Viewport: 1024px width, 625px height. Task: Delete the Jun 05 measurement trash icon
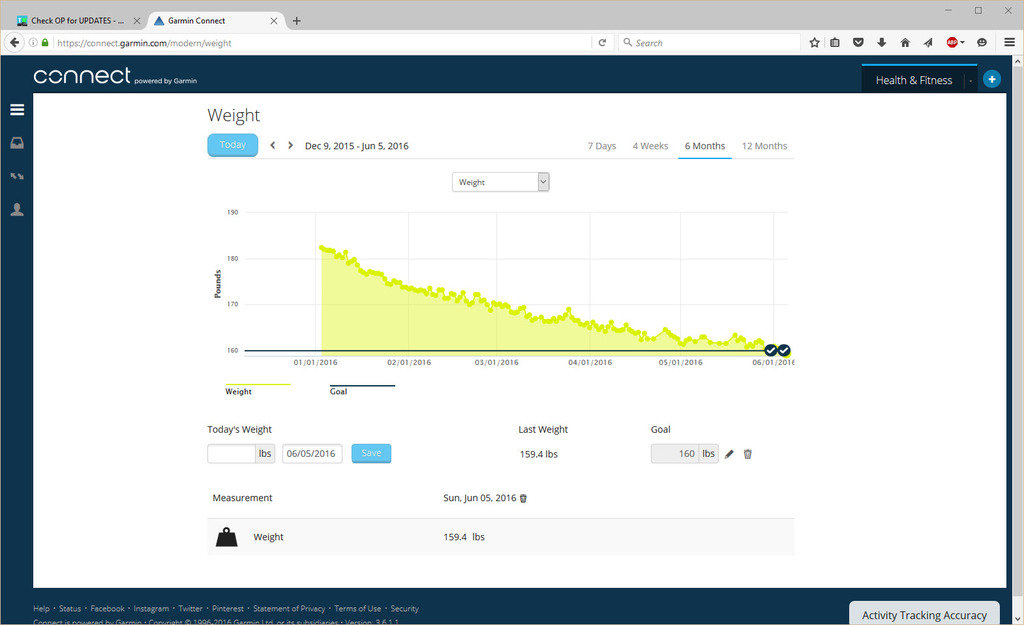(x=523, y=498)
